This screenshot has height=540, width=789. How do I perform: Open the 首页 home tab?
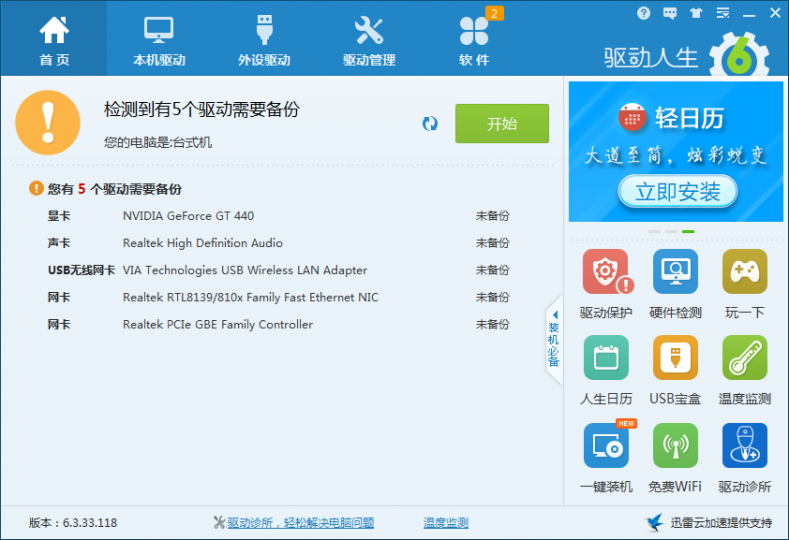coord(54,39)
